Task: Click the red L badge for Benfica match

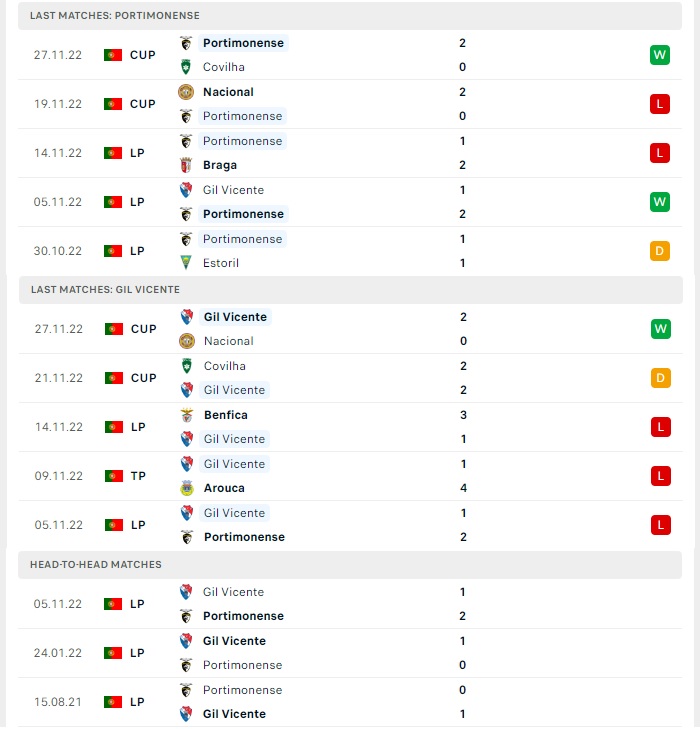Action: 660,427
